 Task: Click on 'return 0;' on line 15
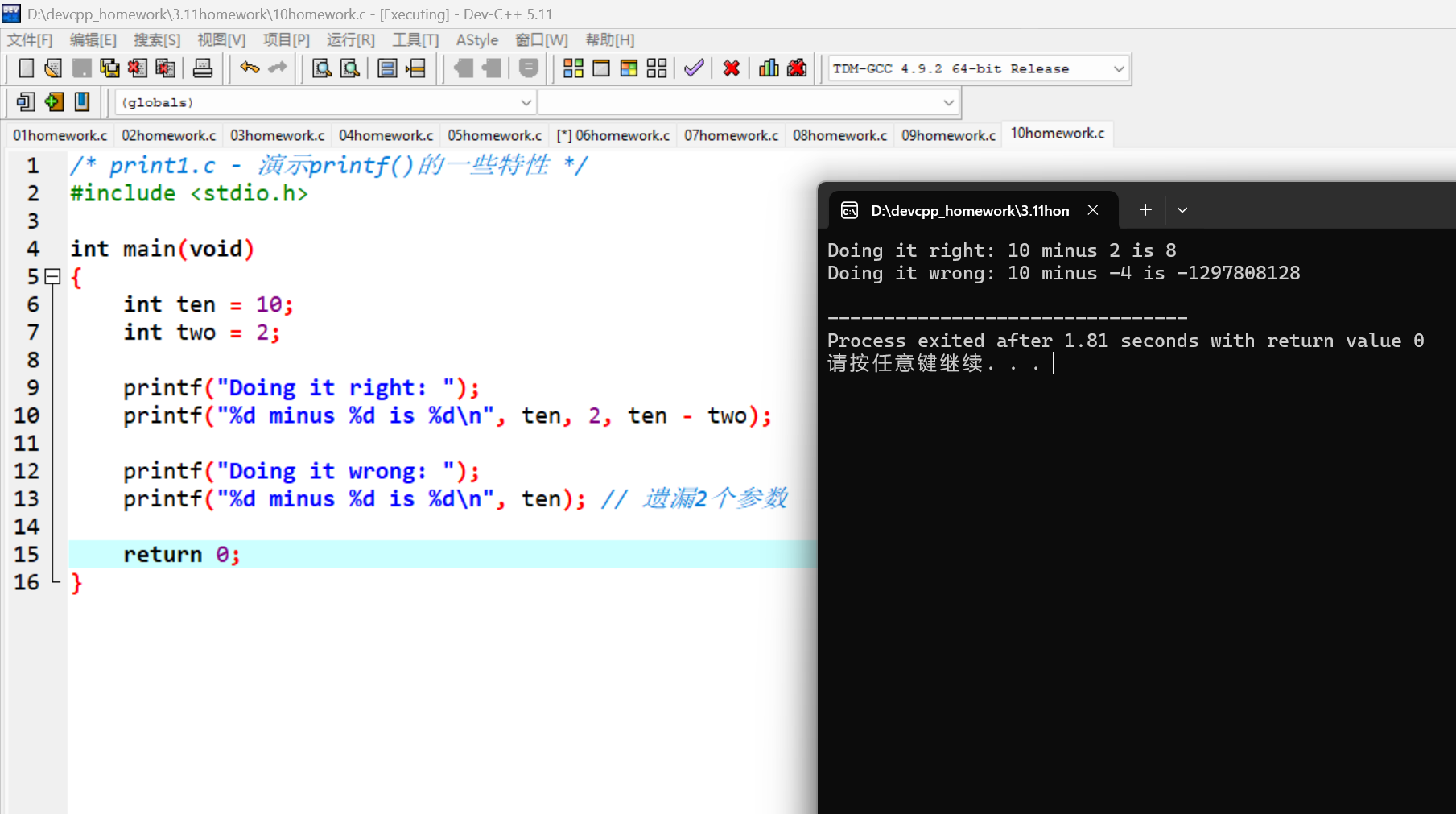[x=182, y=555]
